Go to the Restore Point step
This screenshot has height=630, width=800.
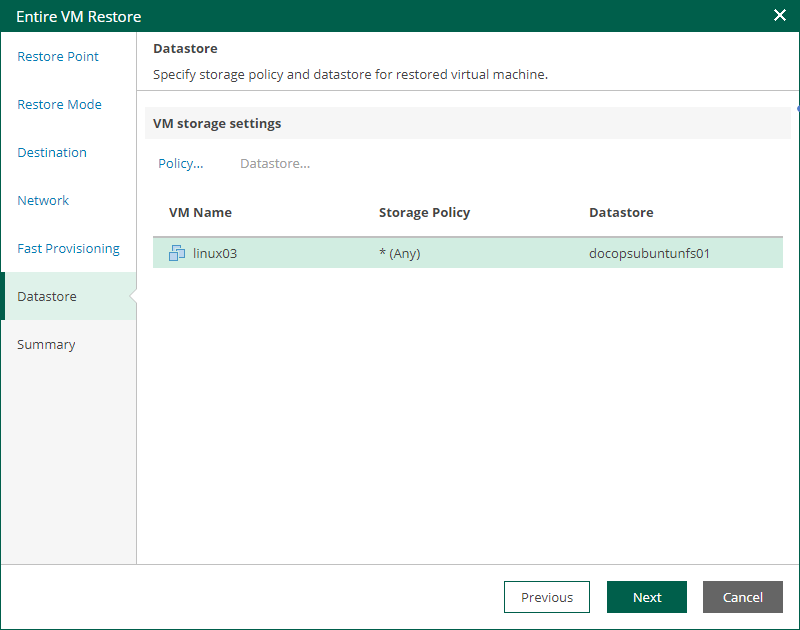click(57, 56)
